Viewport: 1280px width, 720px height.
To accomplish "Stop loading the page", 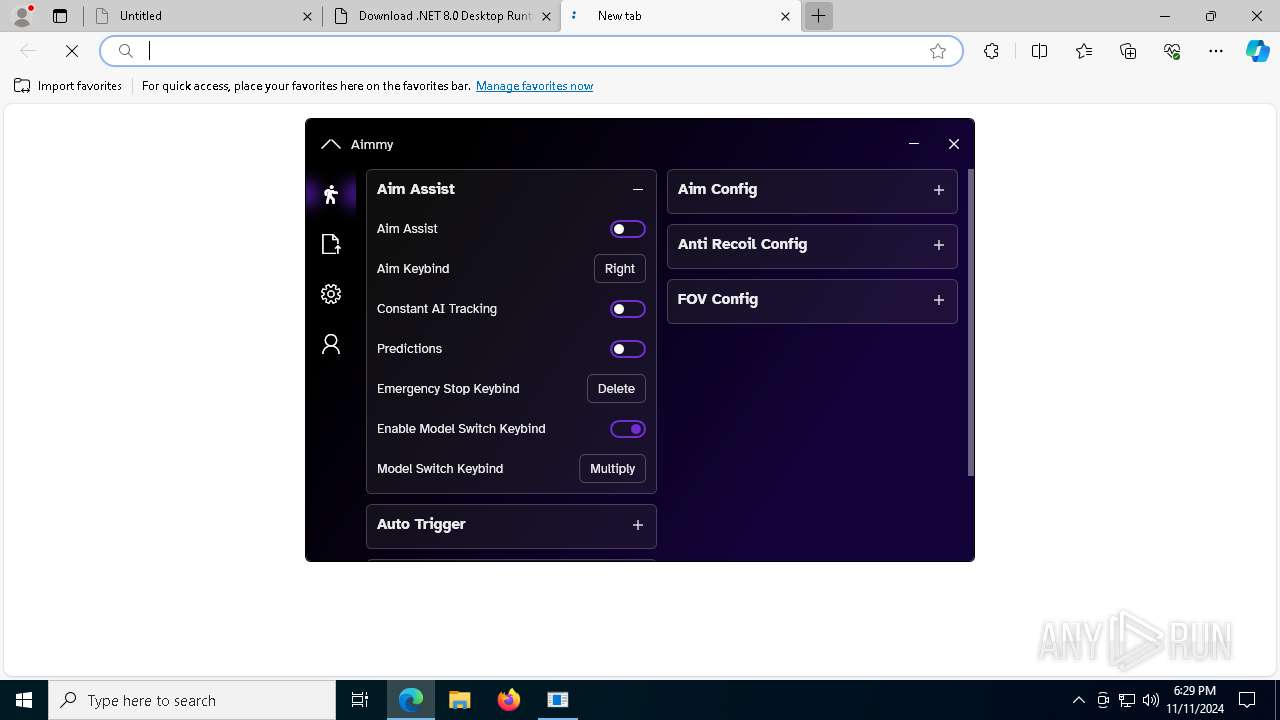I will point(72,51).
